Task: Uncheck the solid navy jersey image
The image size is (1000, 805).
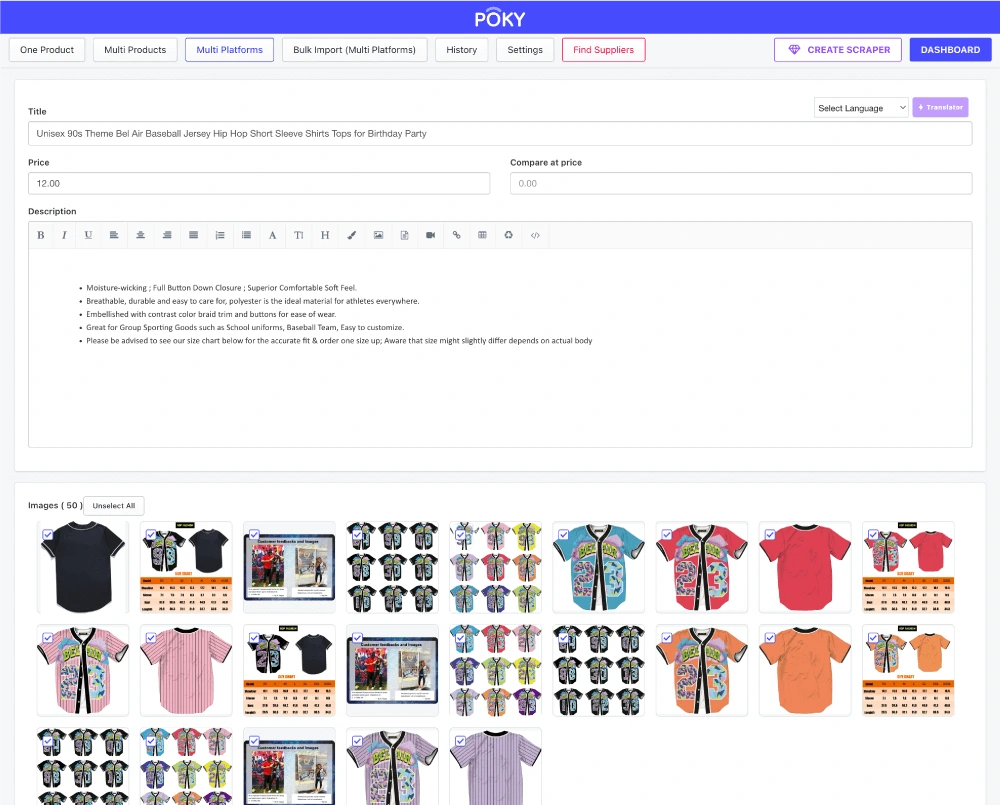Action: (48, 534)
